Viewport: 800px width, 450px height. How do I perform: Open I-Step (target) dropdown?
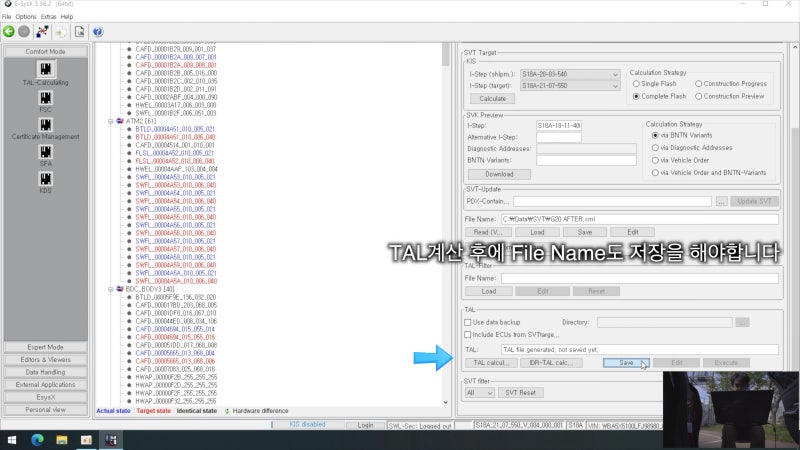(x=570, y=86)
